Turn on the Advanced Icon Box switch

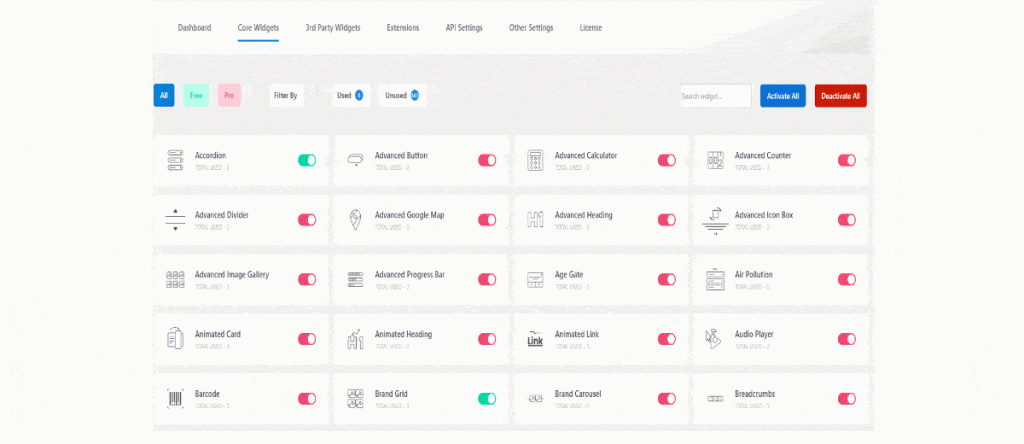pyautogui.click(x=847, y=219)
